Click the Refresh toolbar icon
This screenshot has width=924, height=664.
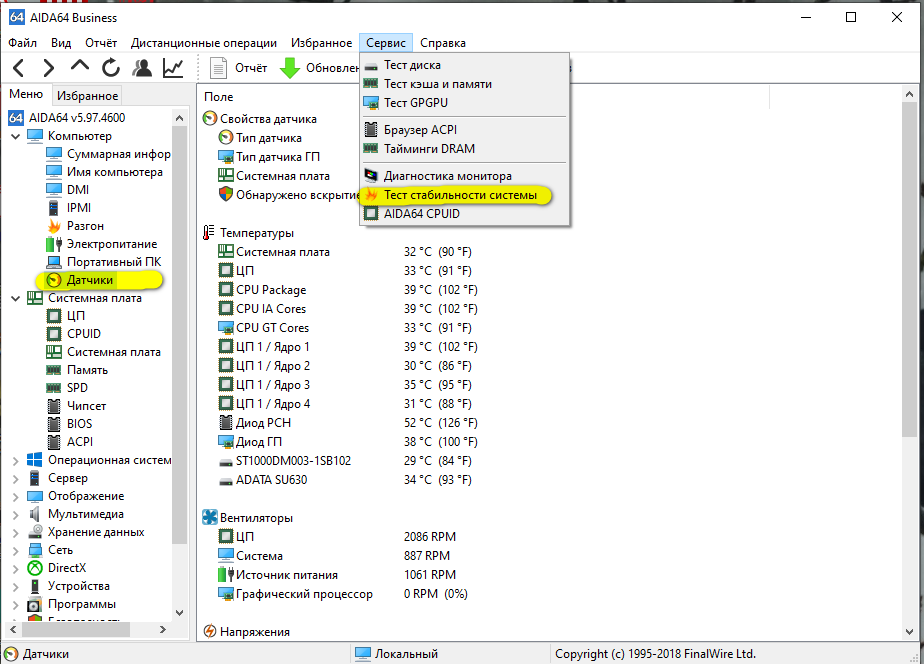110,68
